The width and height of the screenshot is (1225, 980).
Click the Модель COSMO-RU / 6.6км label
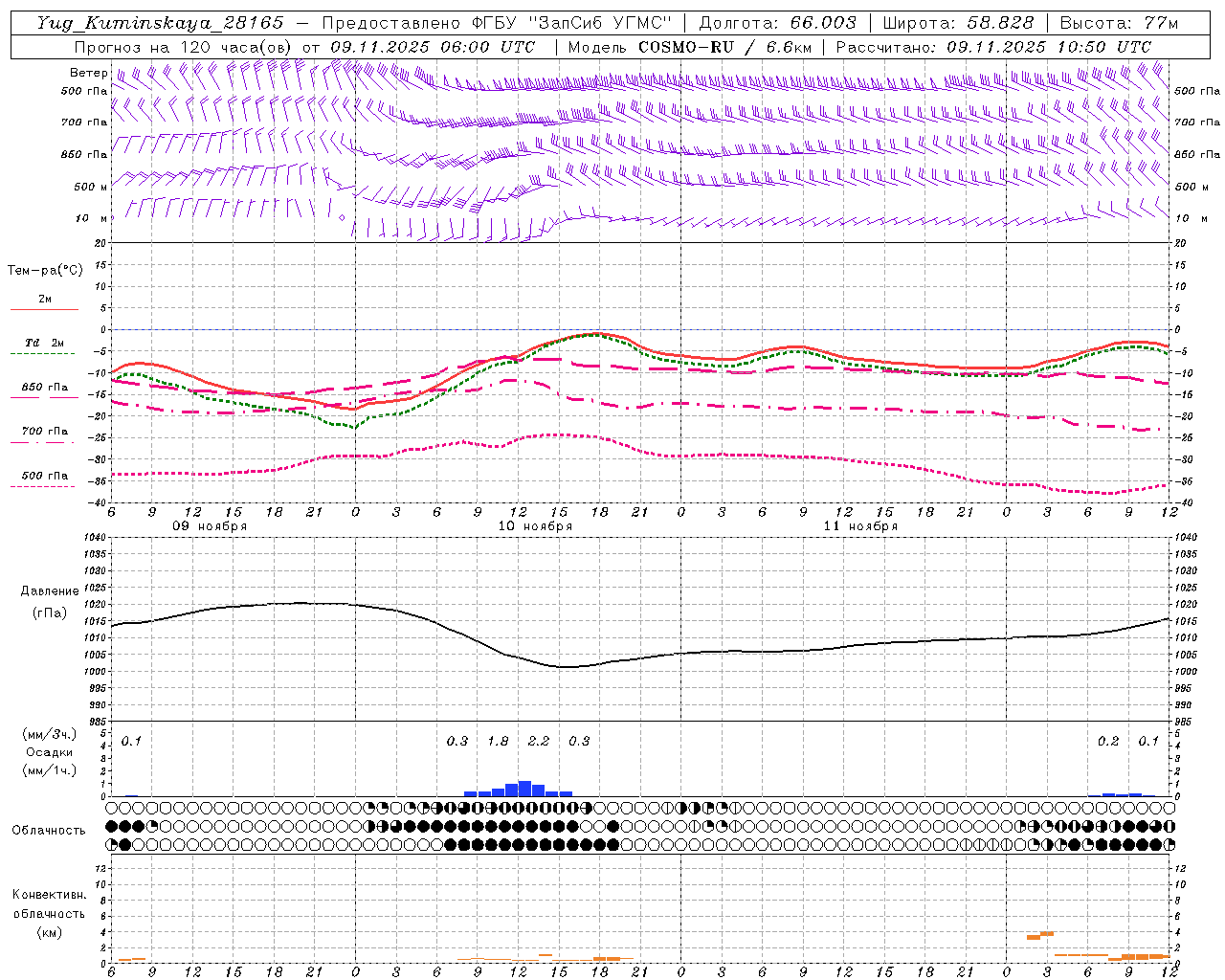click(x=689, y=47)
